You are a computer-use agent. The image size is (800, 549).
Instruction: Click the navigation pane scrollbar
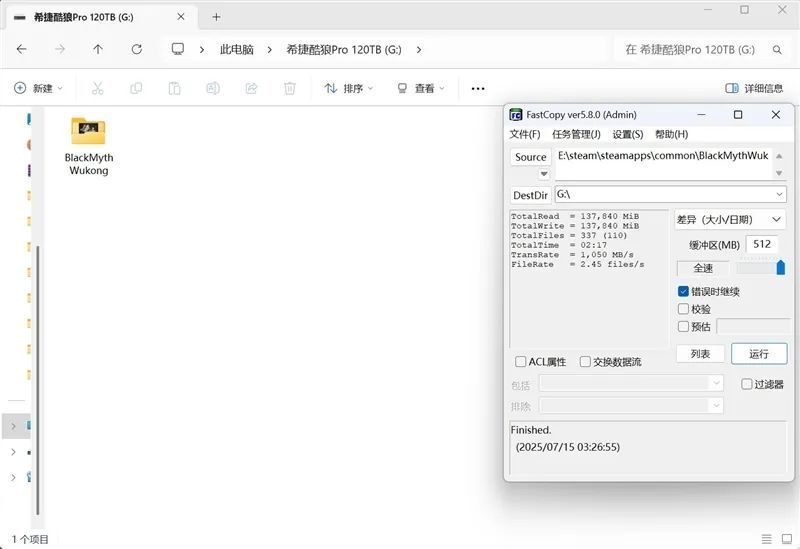pos(38,380)
